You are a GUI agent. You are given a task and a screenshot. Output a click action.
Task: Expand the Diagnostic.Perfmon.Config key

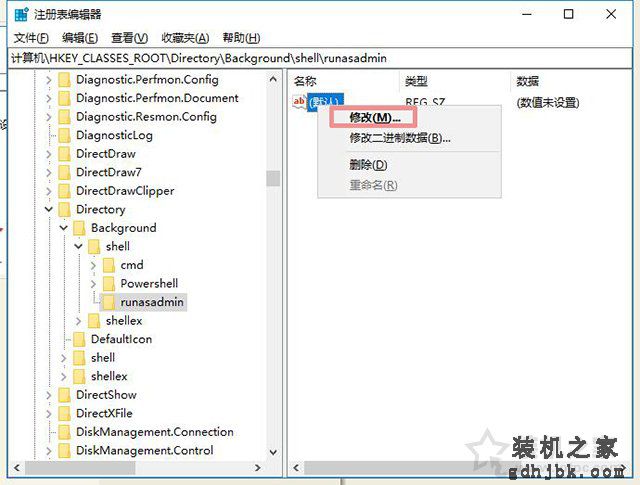pos(49,80)
